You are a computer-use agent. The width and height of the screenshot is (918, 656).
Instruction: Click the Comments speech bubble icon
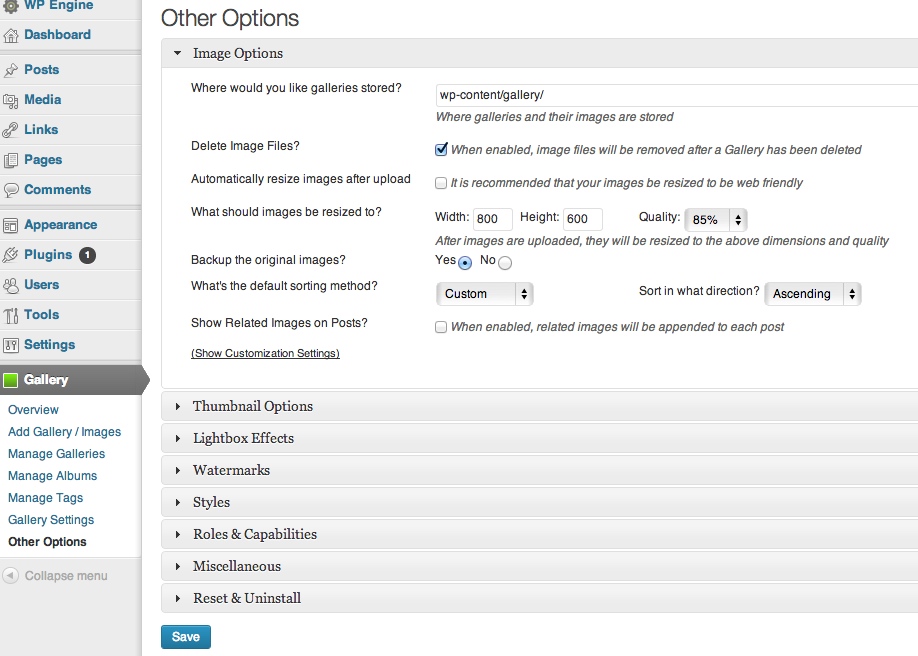11,190
